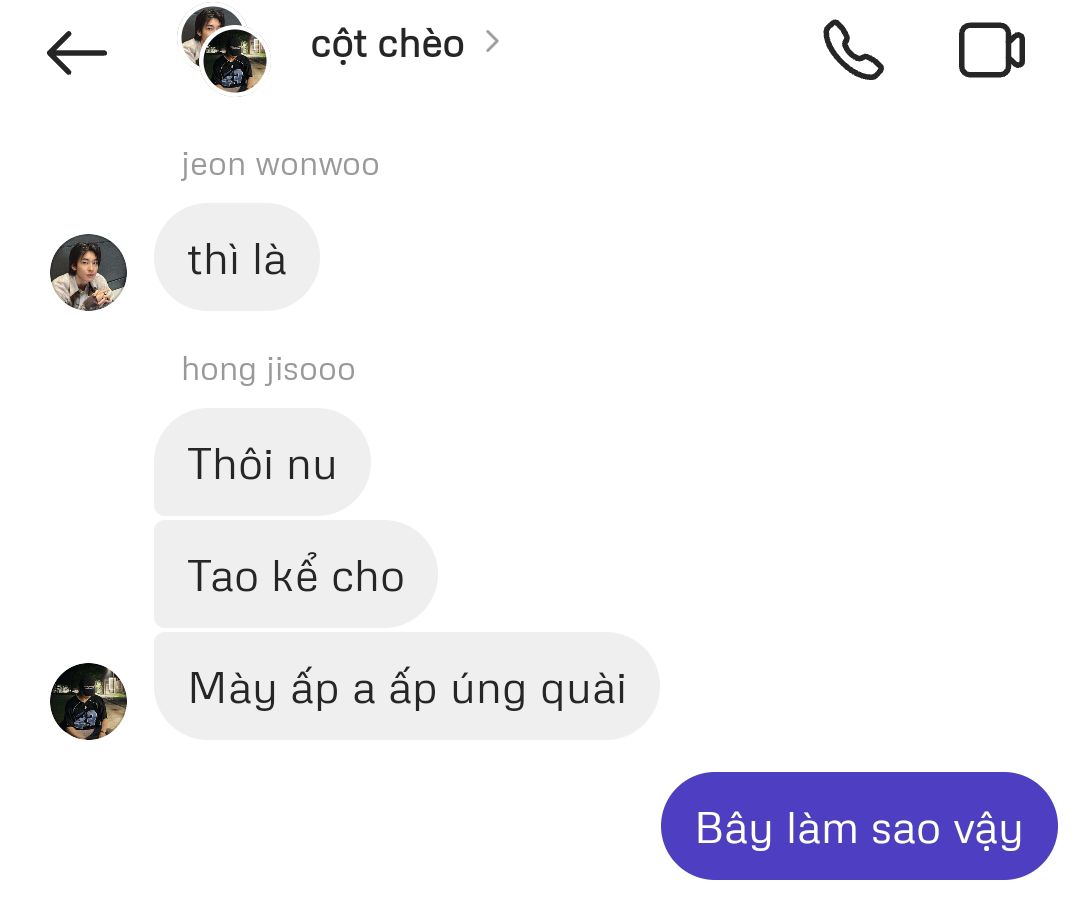Image resolution: width=1080 pixels, height=901 pixels.
Task: Go back using the left arrow
Action: [76, 52]
